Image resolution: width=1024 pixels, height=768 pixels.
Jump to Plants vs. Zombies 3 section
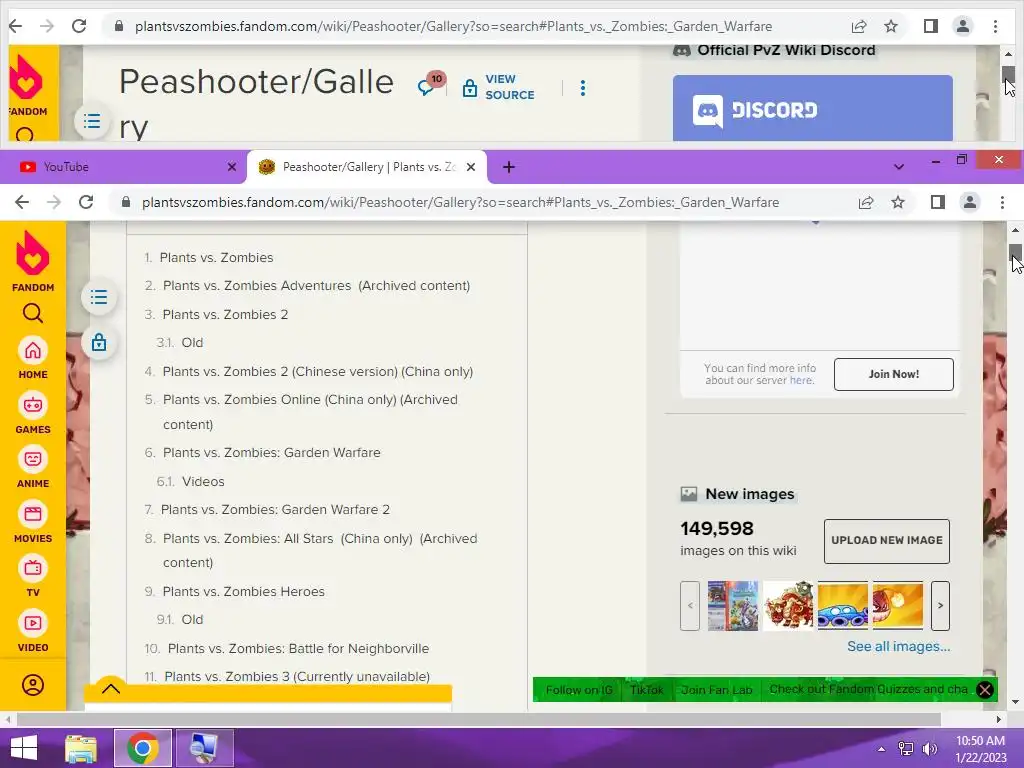pyautogui.click(x=297, y=677)
